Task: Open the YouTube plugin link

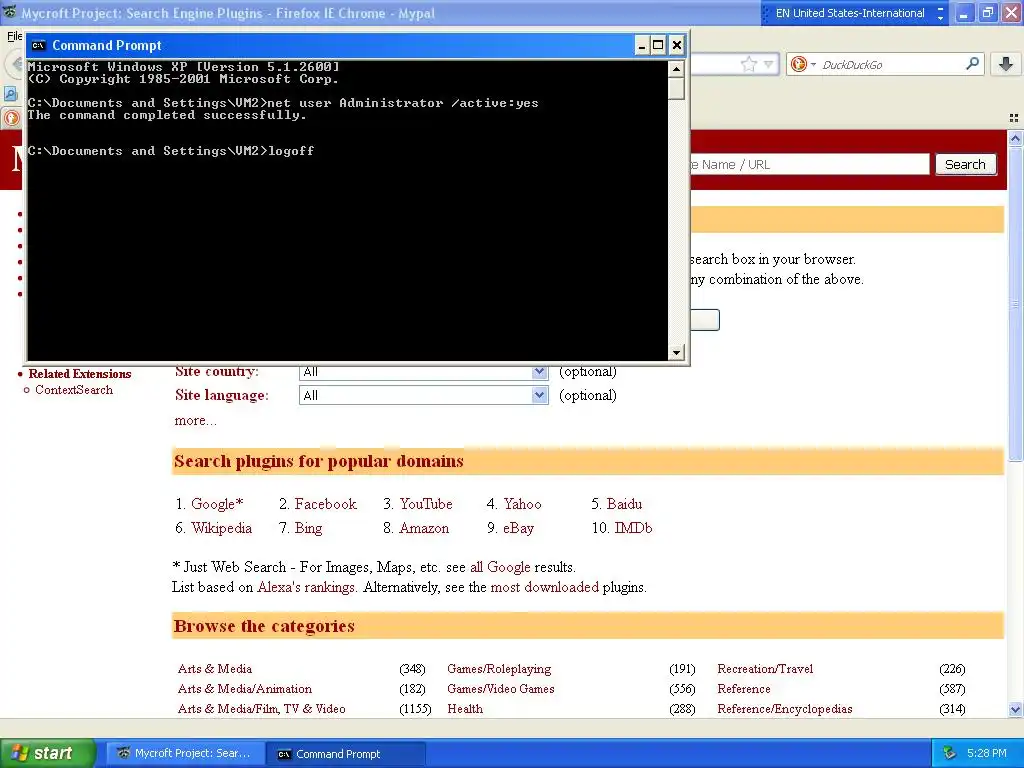Action: click(x=426, y=504)
